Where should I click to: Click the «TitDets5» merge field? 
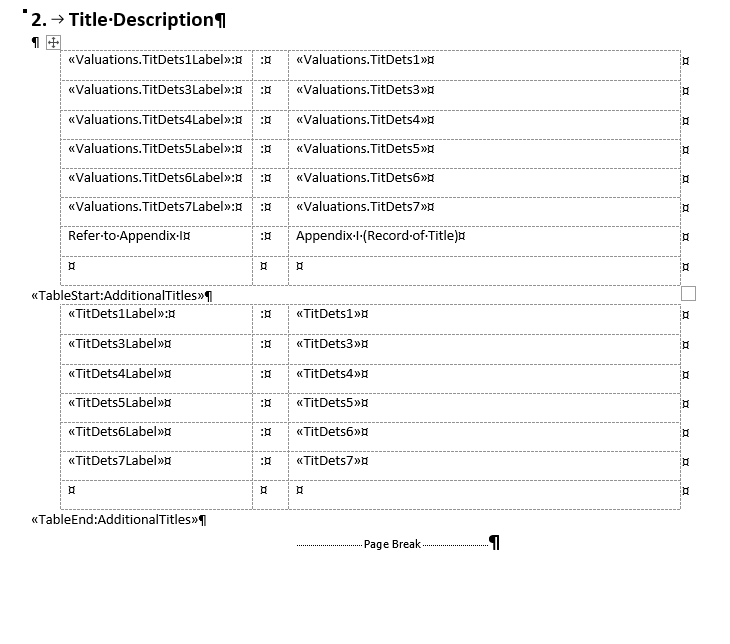[x=328, y=403]
